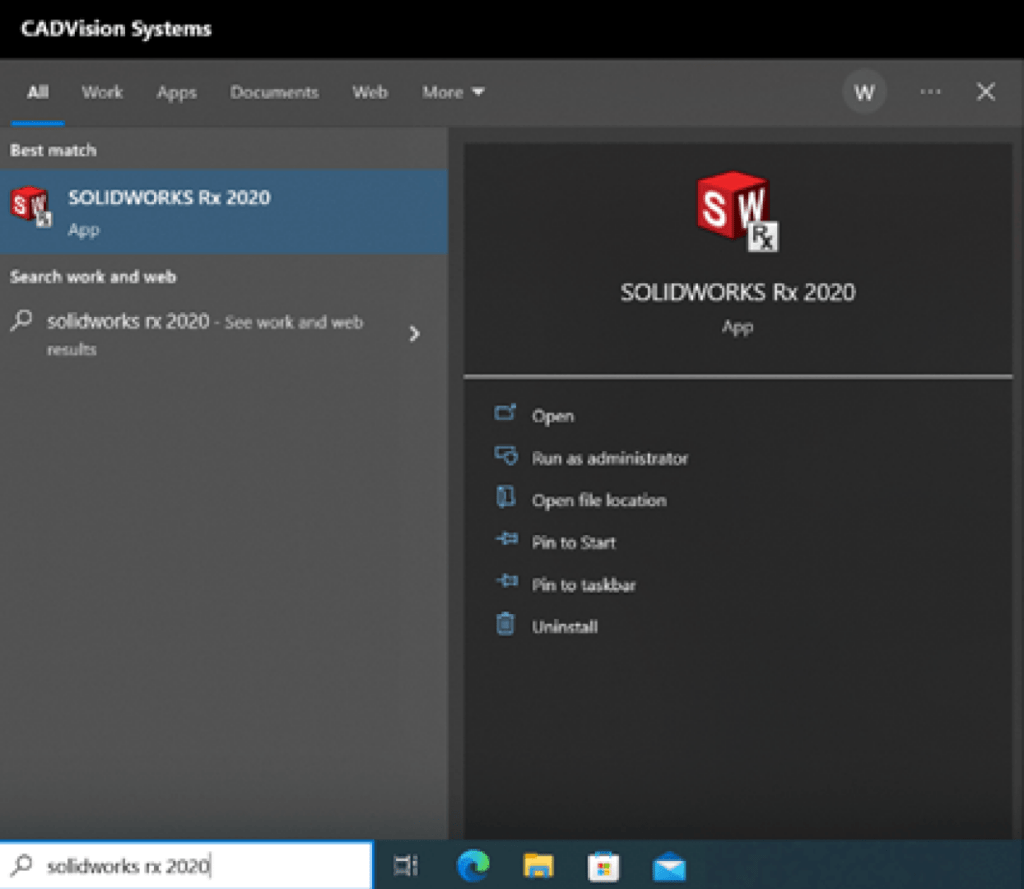Open the Mail app from the taskbar
Screen dimensions: 1024x889
click(x=668, y=865)
